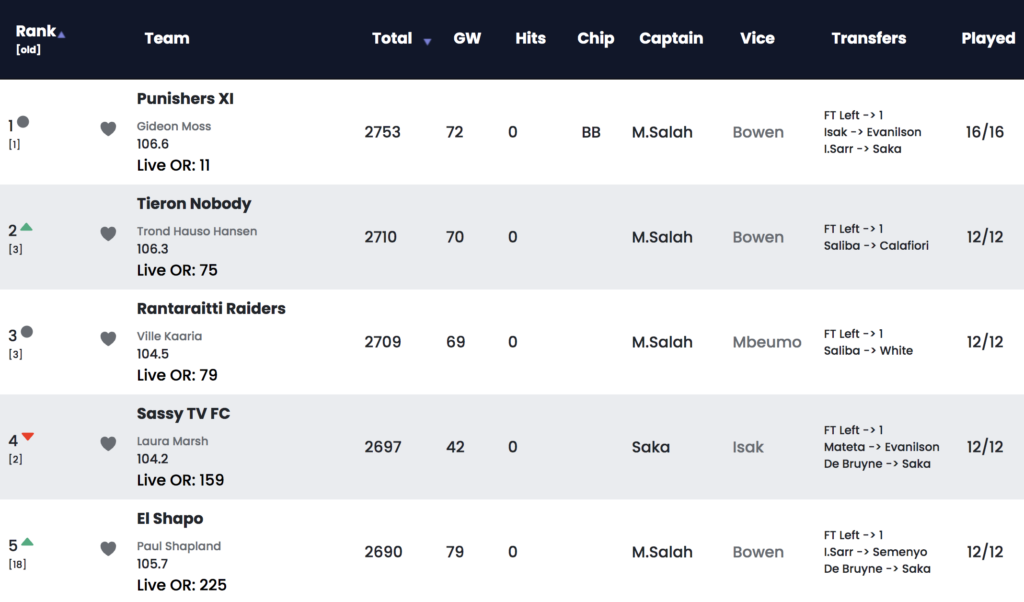Click the grey unchanged dot at rank 1
This screenshot has width=1024, height=602.
click(x=23, y=122)
